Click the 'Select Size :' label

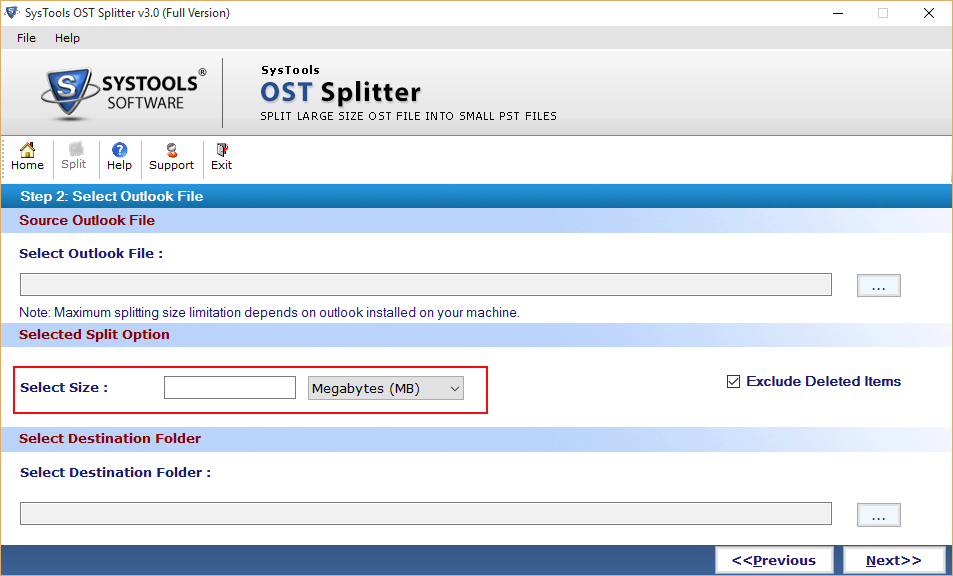pos(64,388)
